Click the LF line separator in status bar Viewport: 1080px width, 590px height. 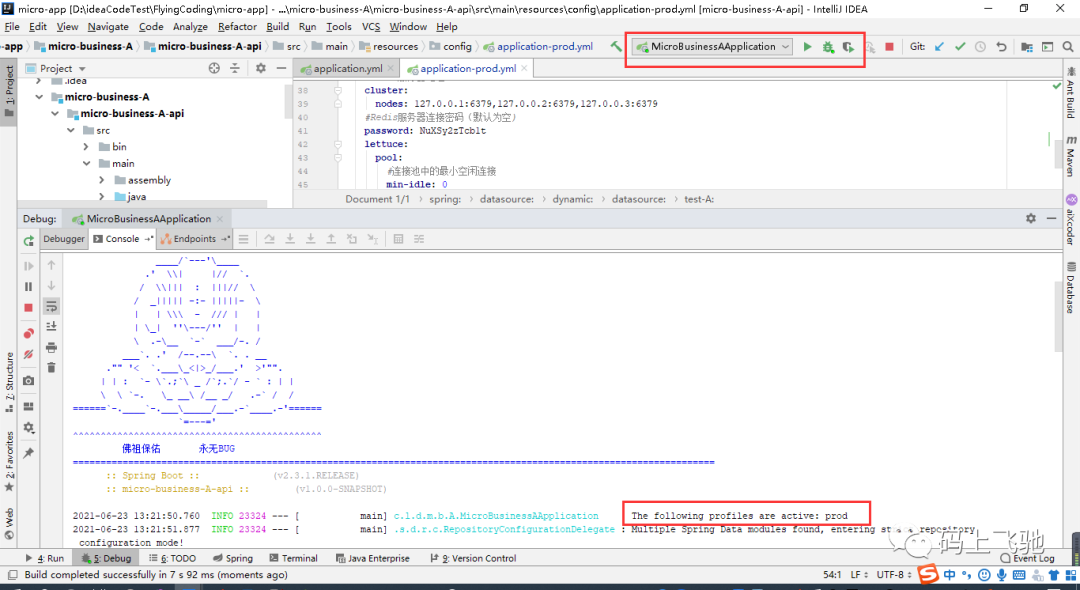(858, 574)
